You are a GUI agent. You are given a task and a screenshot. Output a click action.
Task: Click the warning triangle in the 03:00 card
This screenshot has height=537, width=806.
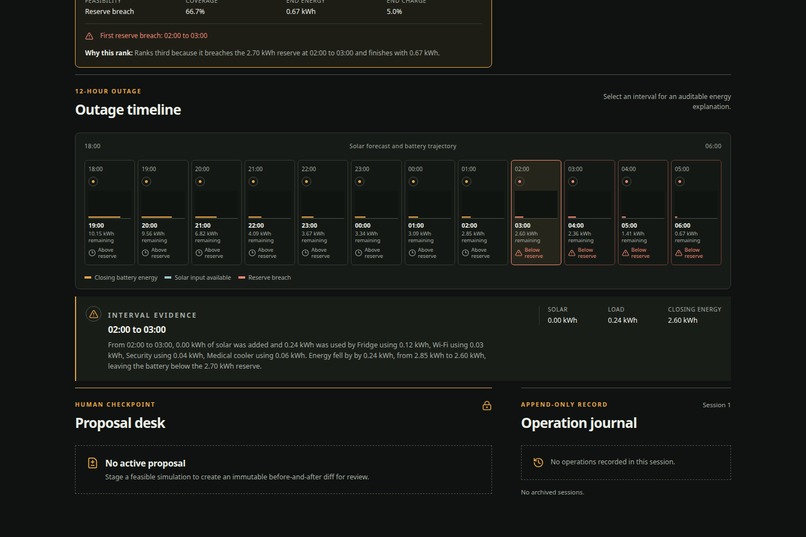572,253
